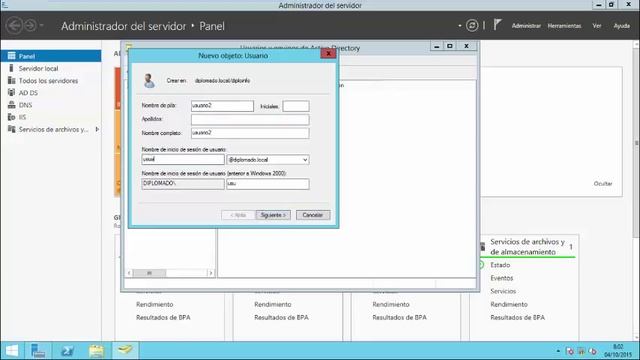The height and width of the screenshot is (360, 640).
Task: Open the Administrar menu
Action: pyautogui.click(x=526, y=26)
